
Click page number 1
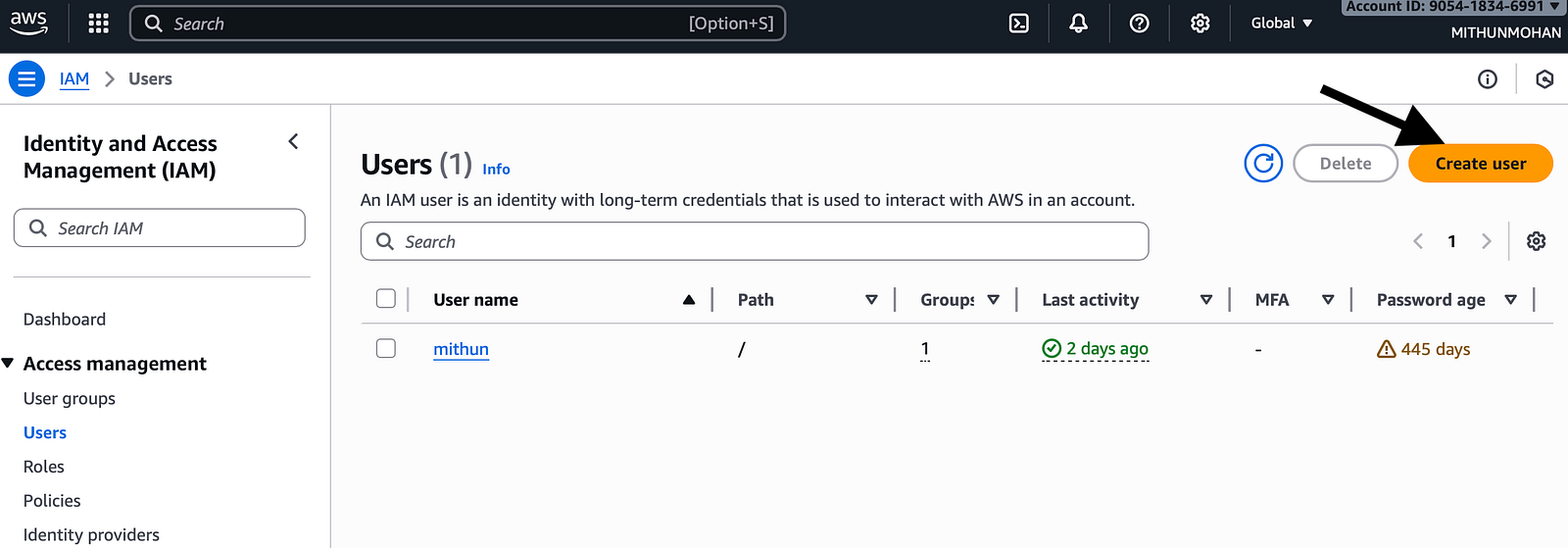[x=1451, y=241]
